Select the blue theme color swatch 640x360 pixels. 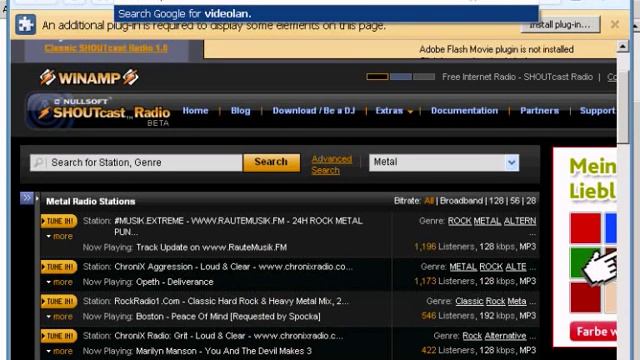point(401,76)
